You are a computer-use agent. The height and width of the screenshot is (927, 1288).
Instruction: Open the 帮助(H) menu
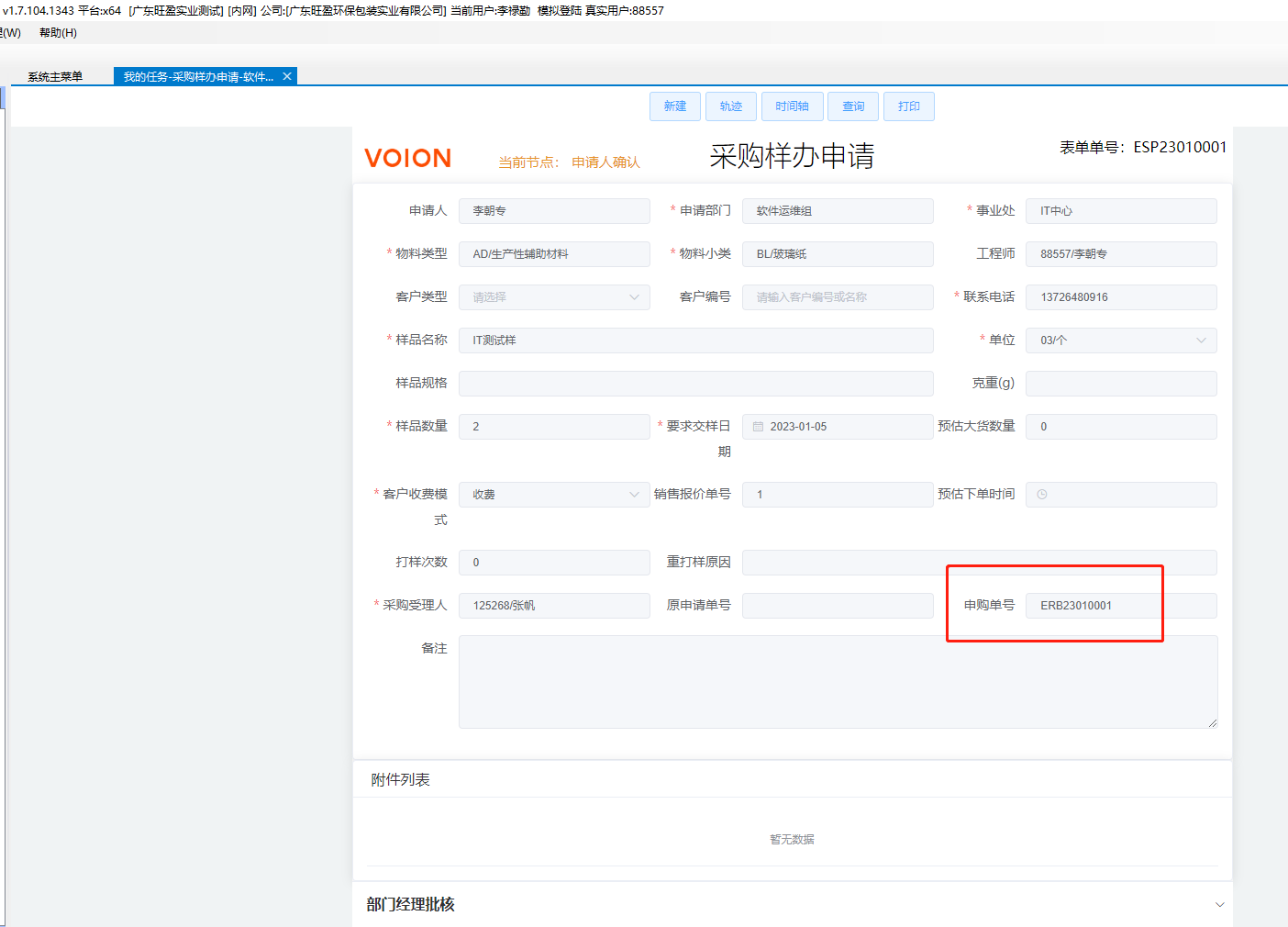[x=58, y=33]
